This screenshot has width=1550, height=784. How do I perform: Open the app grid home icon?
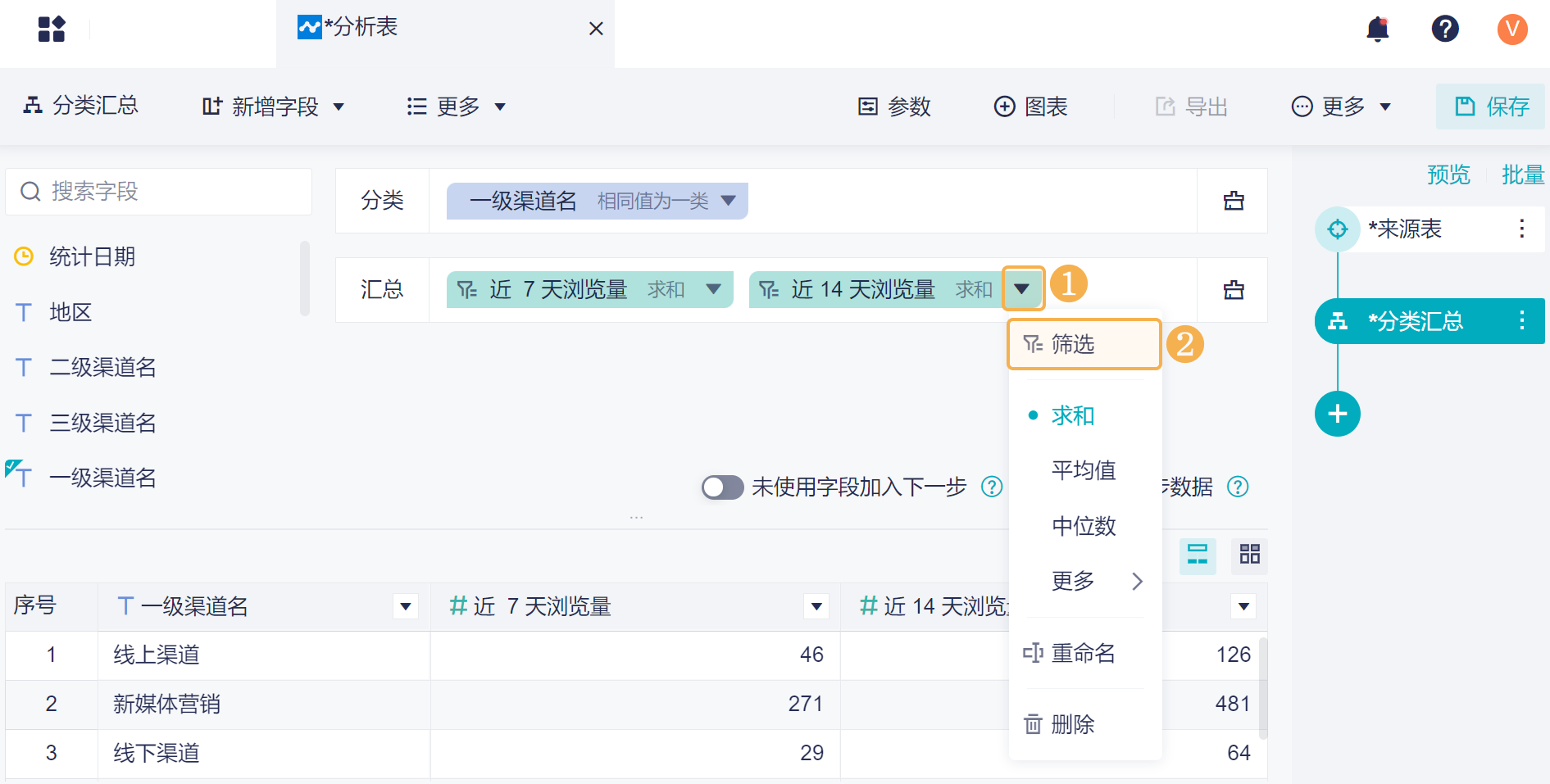(x=52, y=29)
